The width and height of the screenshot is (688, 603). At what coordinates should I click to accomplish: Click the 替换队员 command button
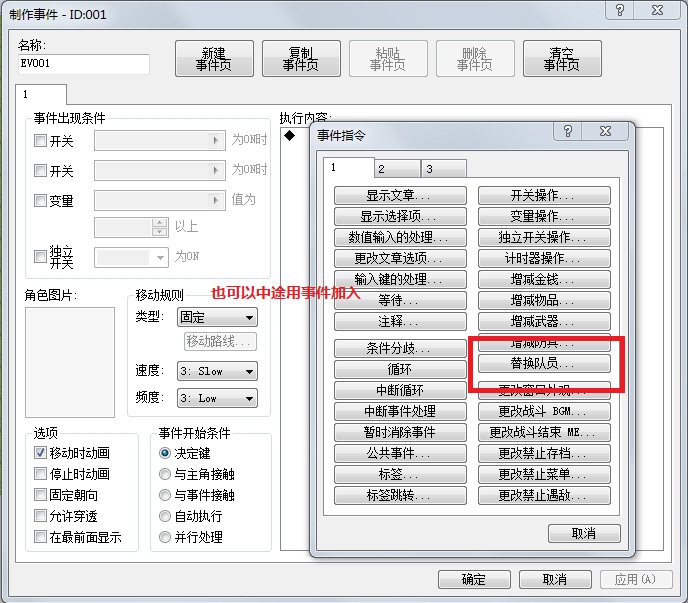click(544, 363)
